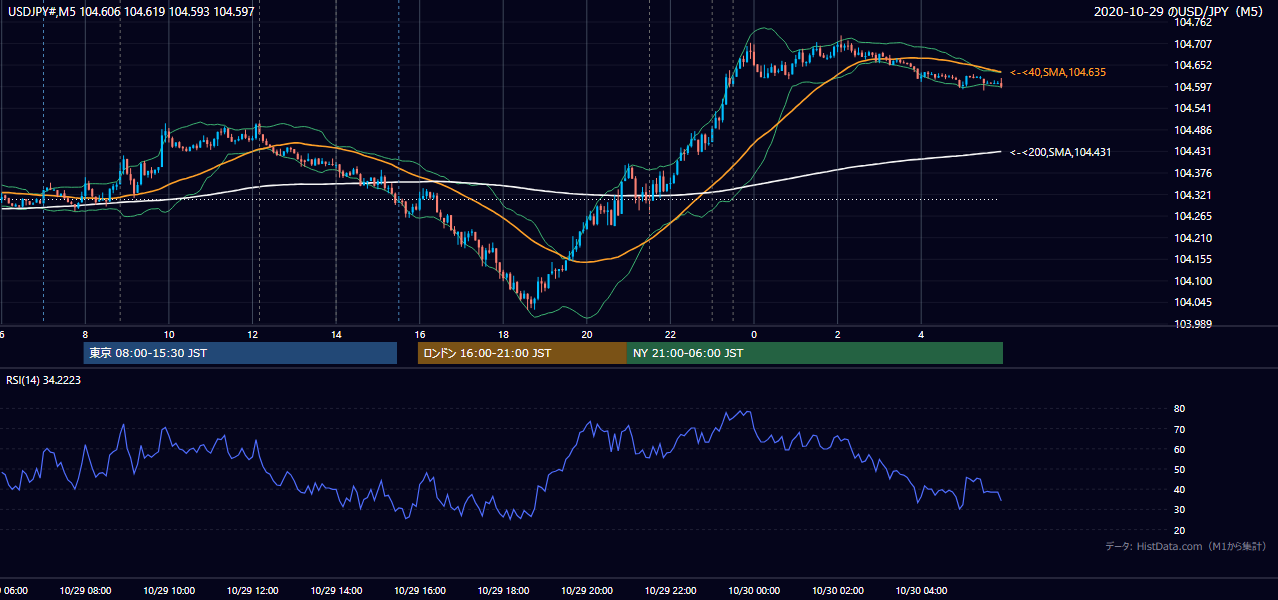This screenshot has width=1278, height=600.
Task: Click midnight hour tick '0' under price chart
Action: click(x=754, y=334)
